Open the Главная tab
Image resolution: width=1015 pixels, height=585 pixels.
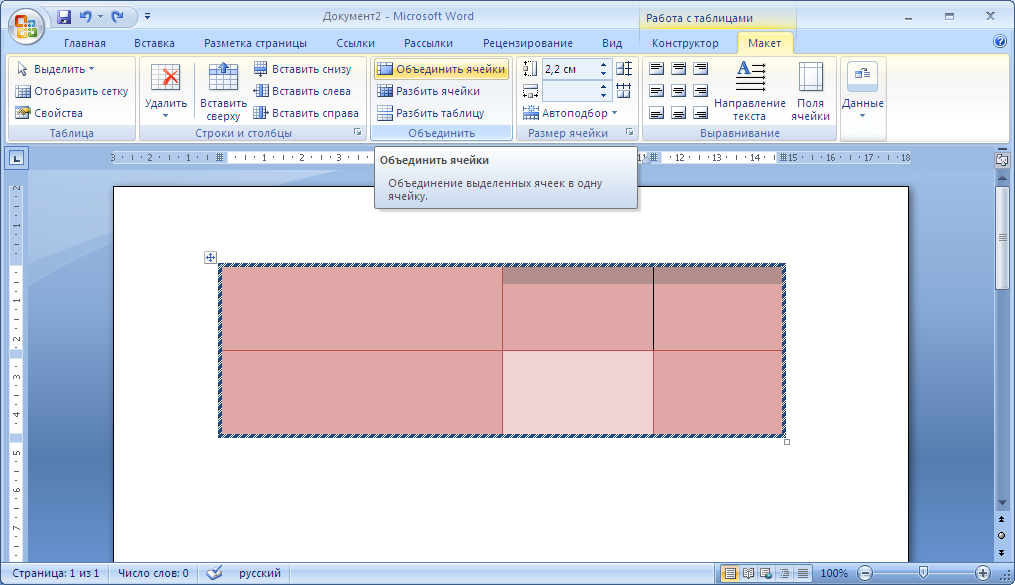(x=85, y=43)
